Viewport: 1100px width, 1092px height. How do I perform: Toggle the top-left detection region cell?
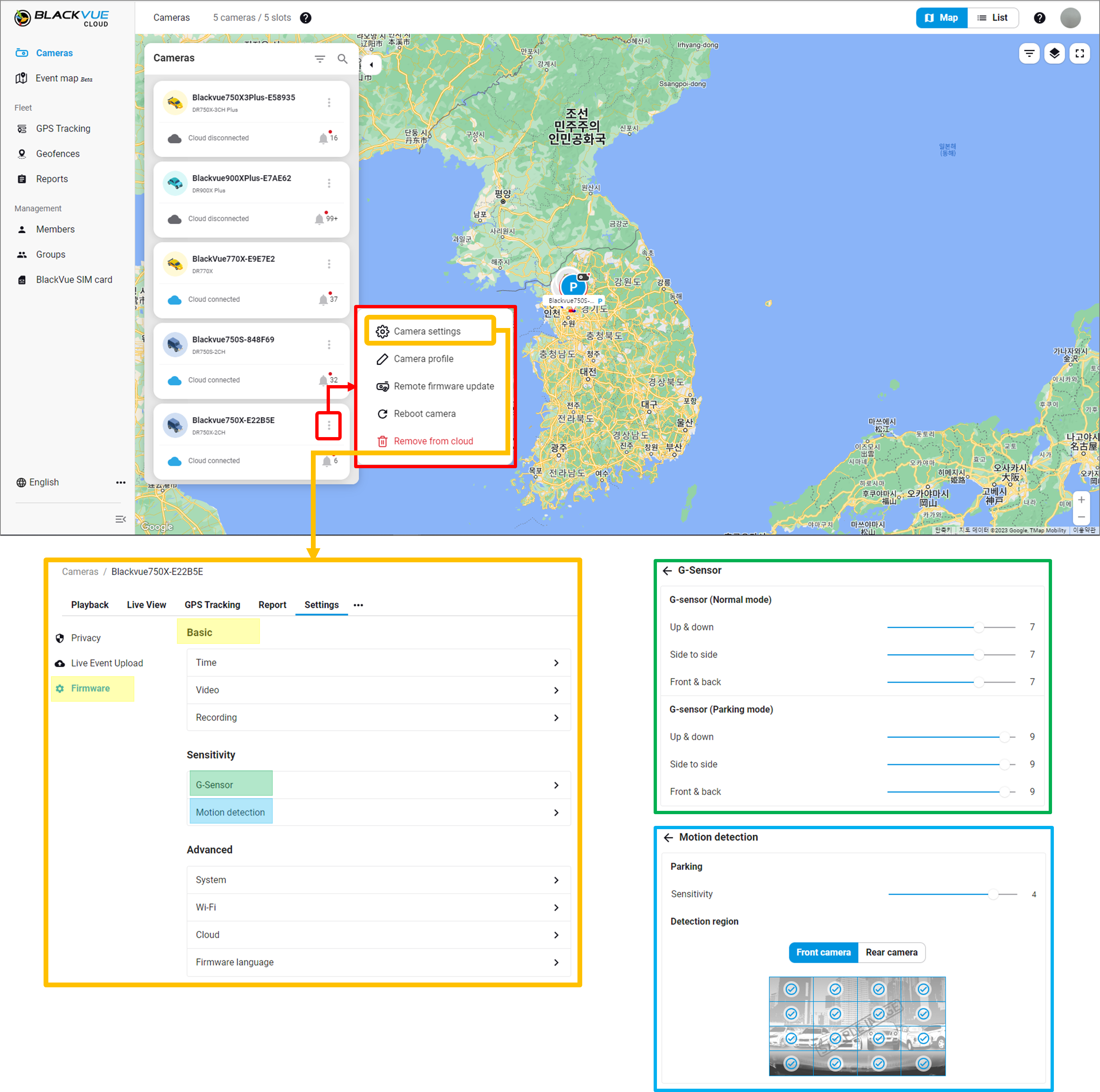791,989
